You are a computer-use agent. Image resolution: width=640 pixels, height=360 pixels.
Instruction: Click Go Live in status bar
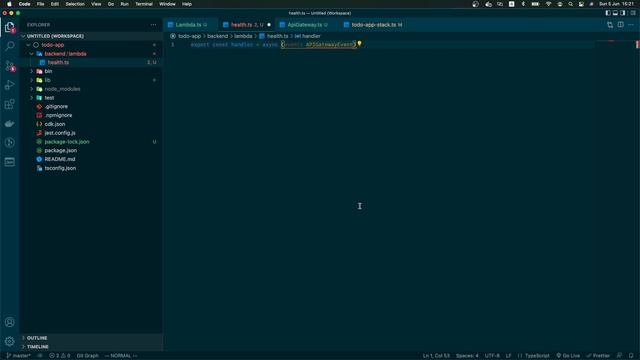click(x=568, y=356)
